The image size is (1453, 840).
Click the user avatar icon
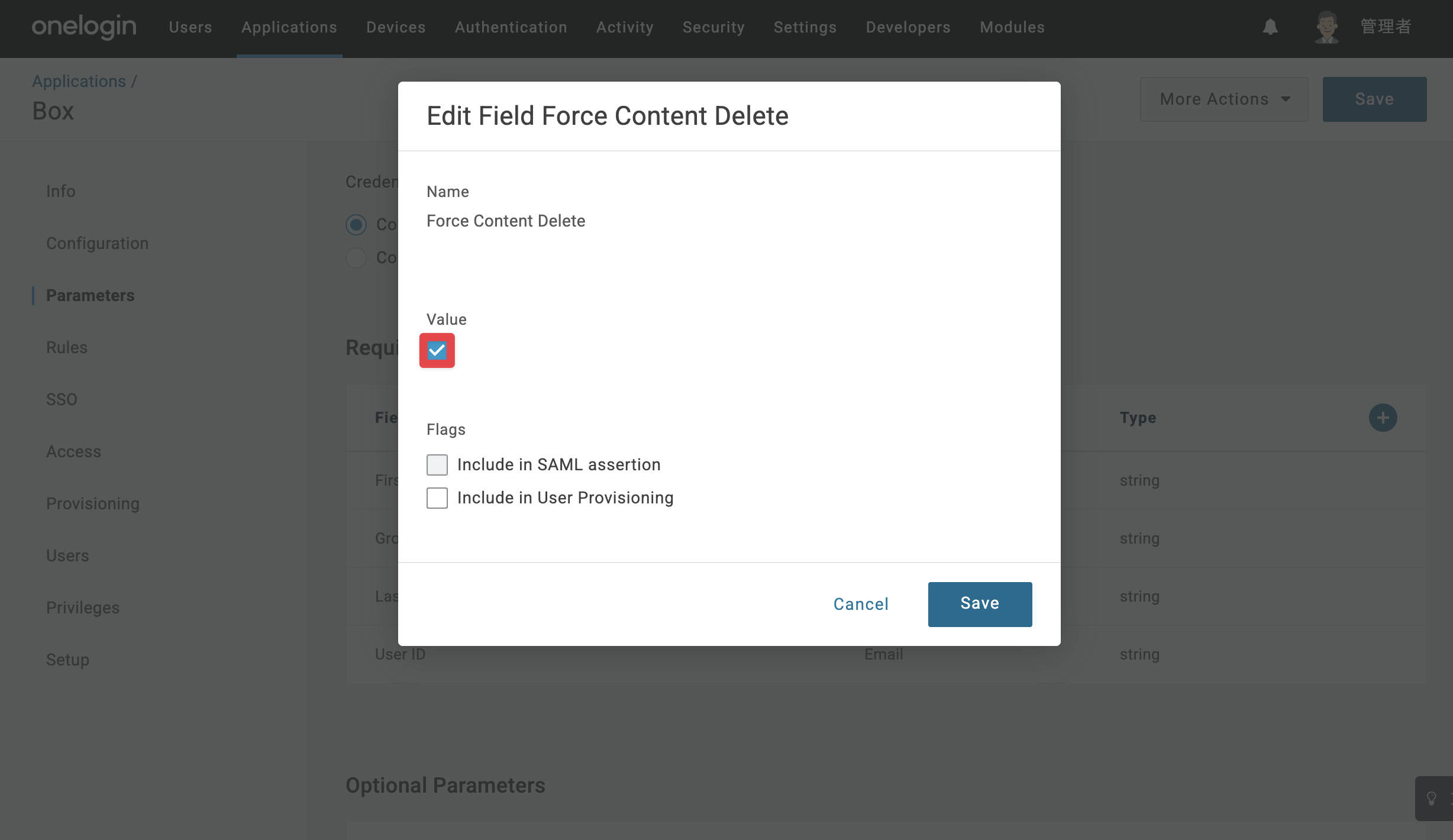[x=1326, y=27]
